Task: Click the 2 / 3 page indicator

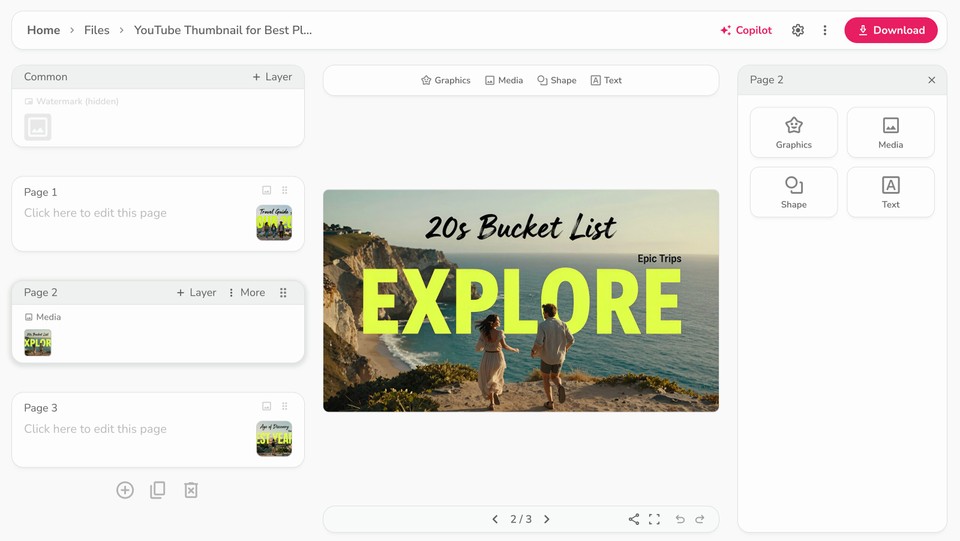Action: (521, 519)
